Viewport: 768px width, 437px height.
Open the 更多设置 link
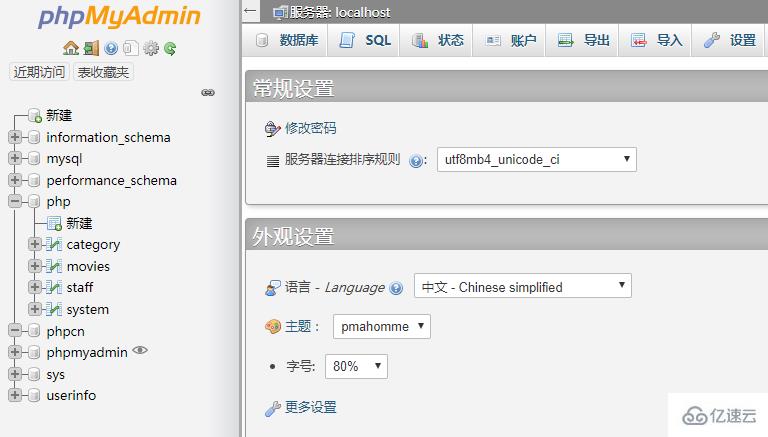[311, 407]
